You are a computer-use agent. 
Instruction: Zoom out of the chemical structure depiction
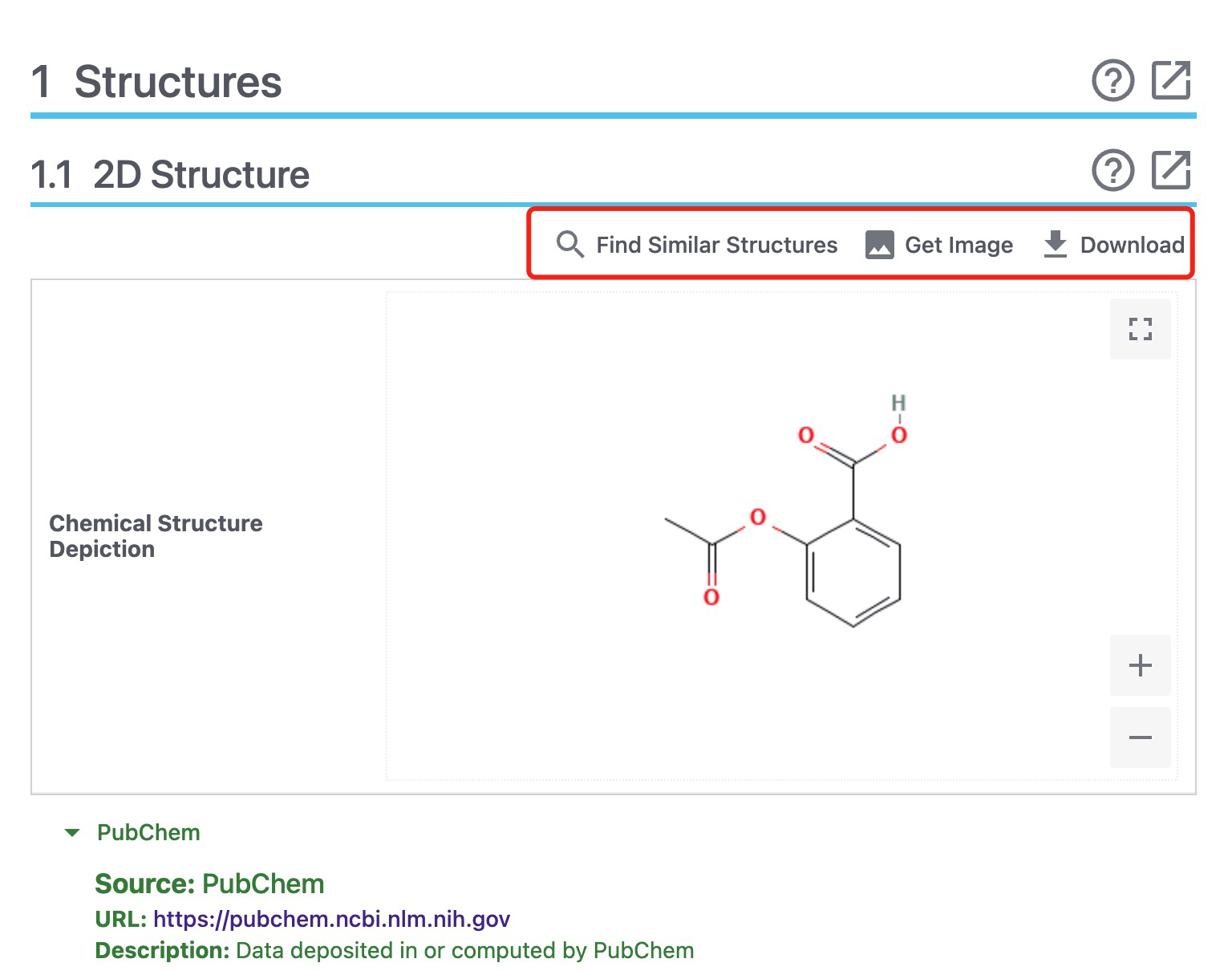pos(1140,737)
